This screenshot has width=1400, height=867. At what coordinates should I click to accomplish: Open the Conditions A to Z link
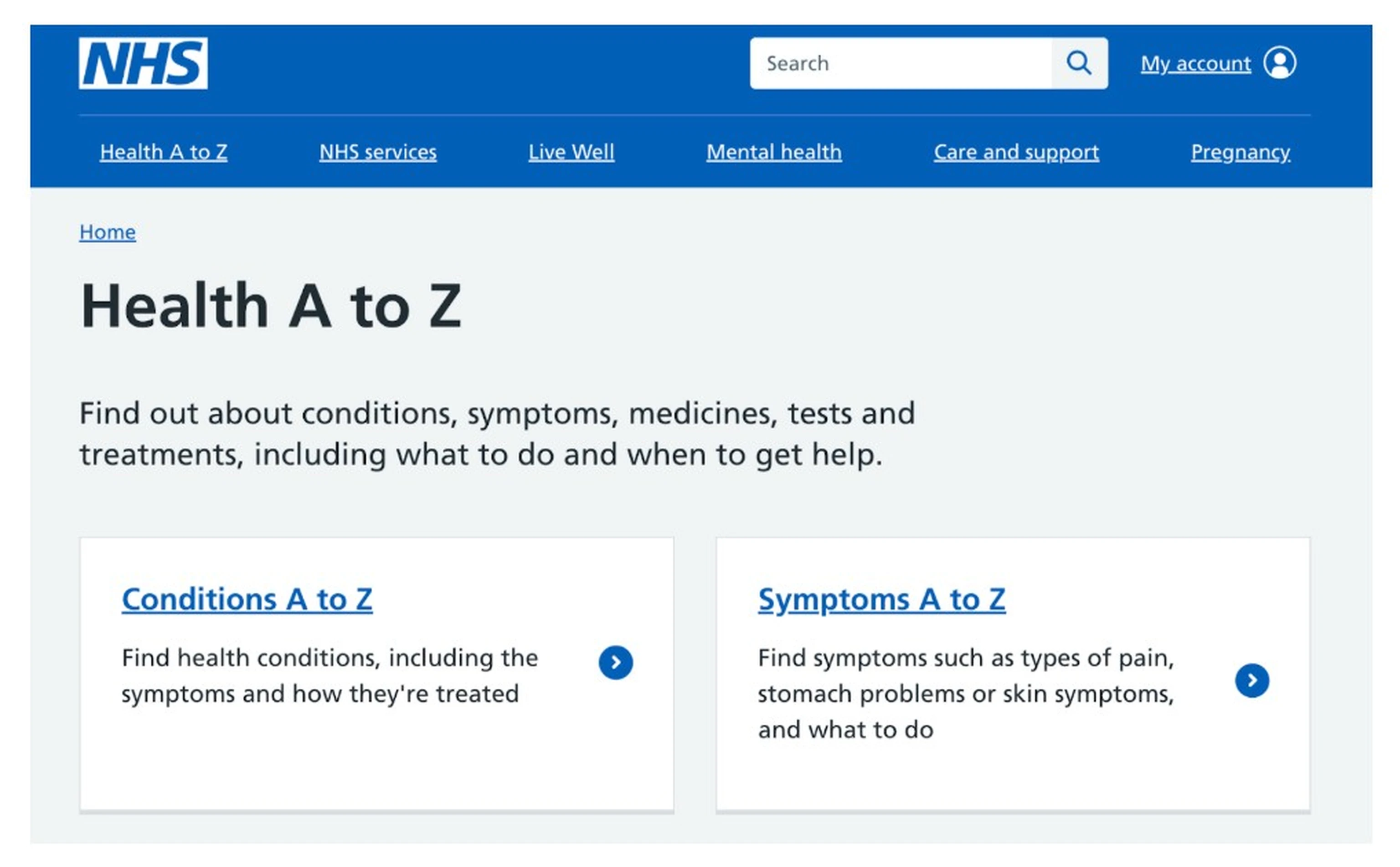tap(247, 600)
